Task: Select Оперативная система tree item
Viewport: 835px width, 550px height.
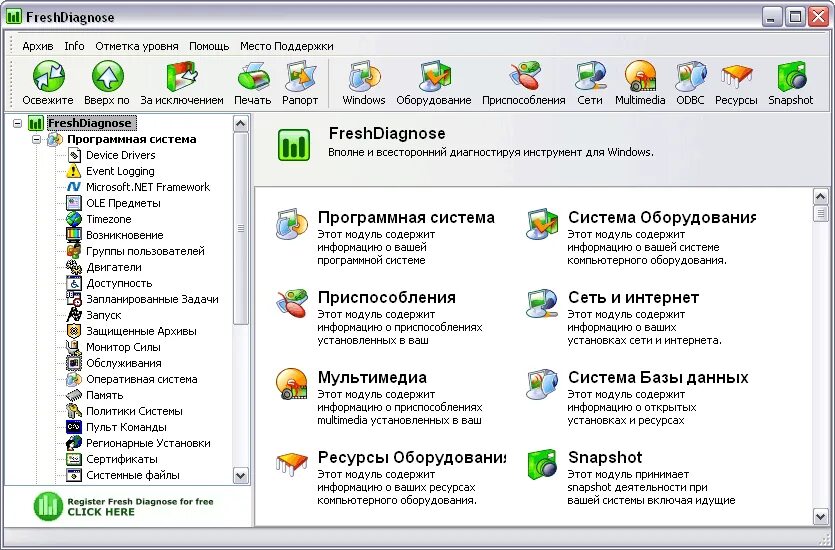Action: (x=142, y=379)
